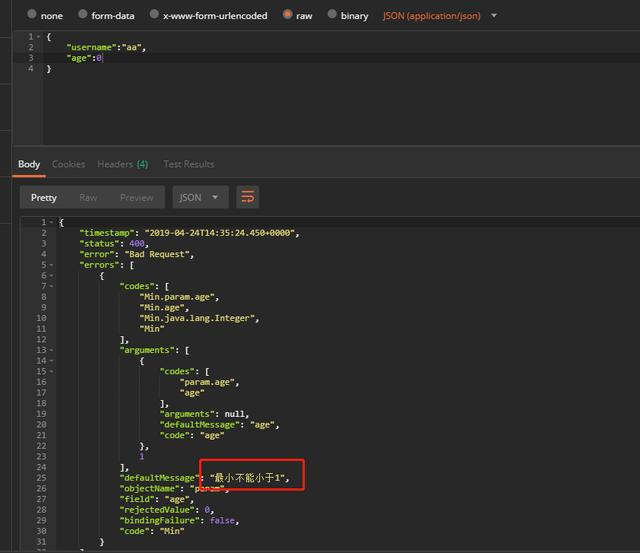
Task: Select the 'none' body type radio button
Action: point(32,16)
